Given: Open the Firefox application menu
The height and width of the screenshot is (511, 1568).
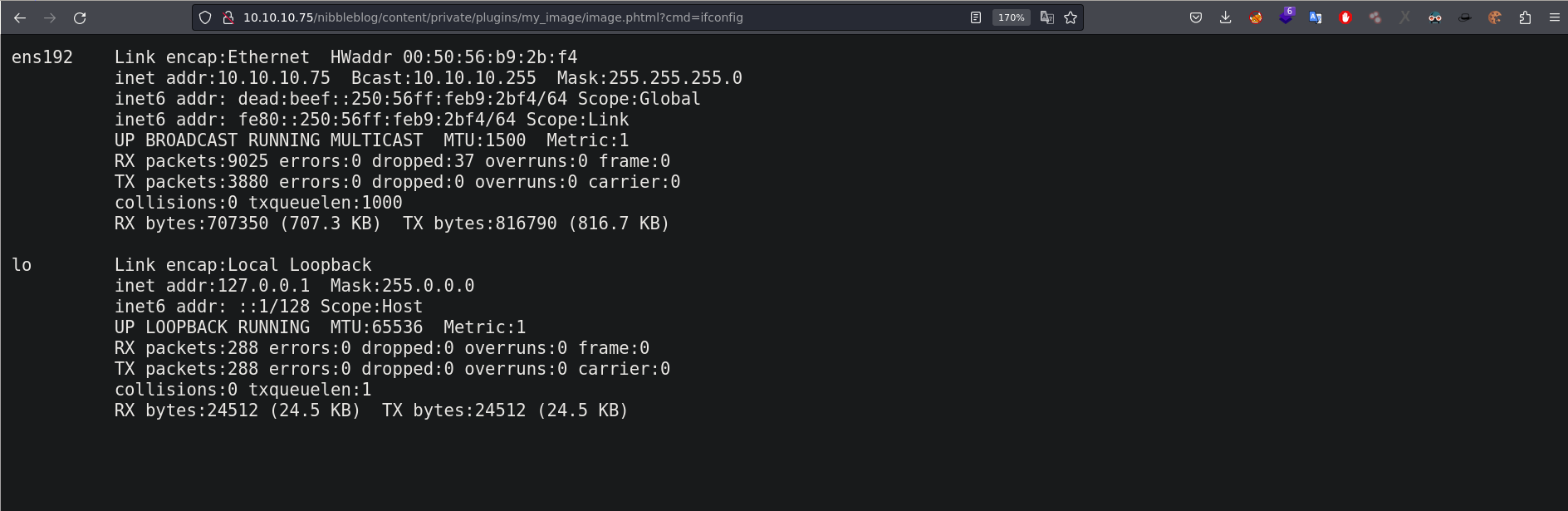Looking at the screenshot, I should [x=1555, y=17].
